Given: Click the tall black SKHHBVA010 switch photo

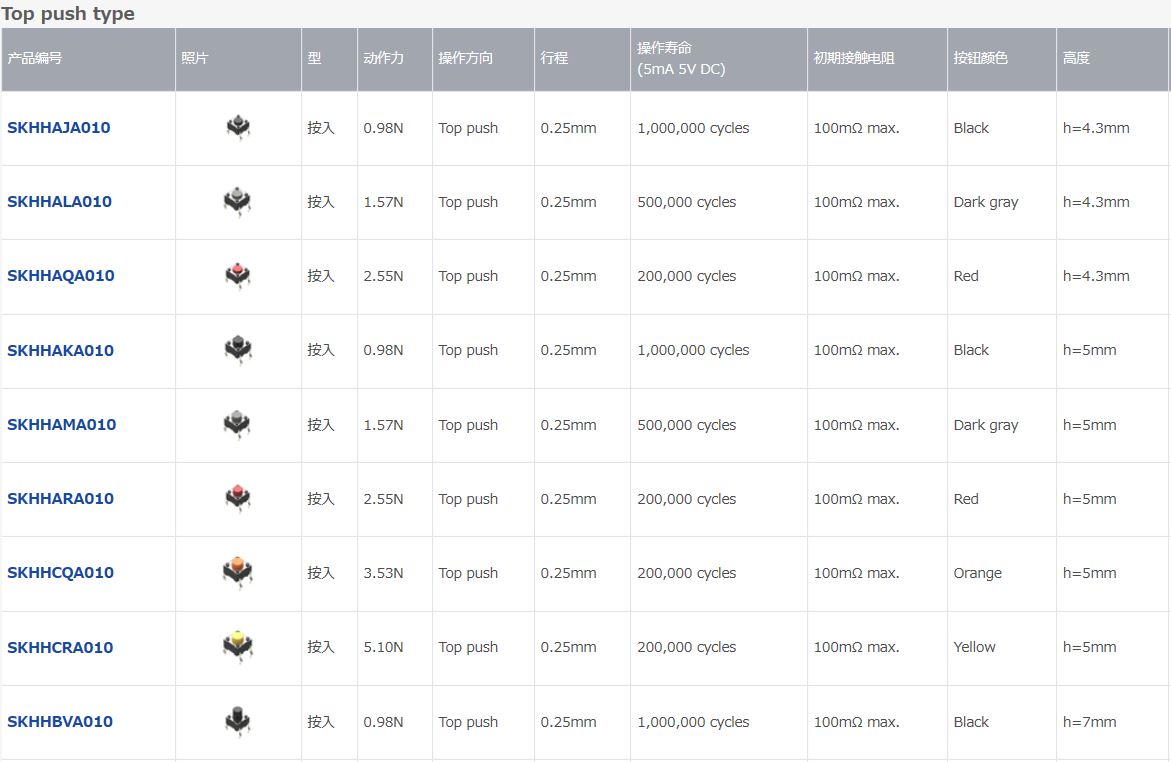Looking at the screenshot, I should pyautogui.click(x=238, y=721).
